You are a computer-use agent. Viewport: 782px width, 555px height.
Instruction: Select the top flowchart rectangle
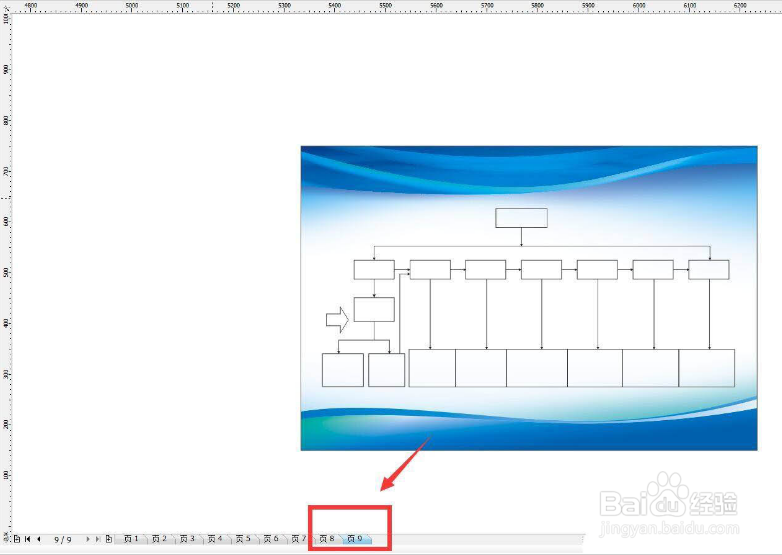pos(521,218)
